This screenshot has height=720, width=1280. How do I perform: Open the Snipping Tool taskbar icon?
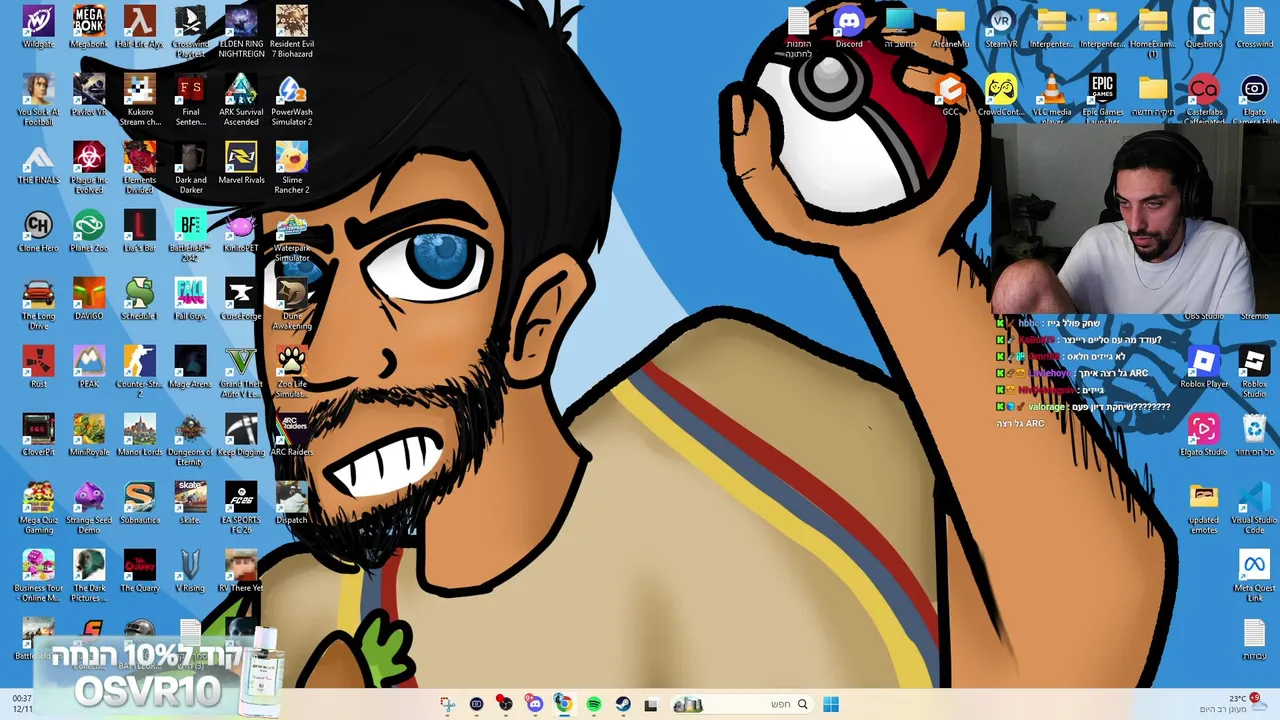pos(447,704)
